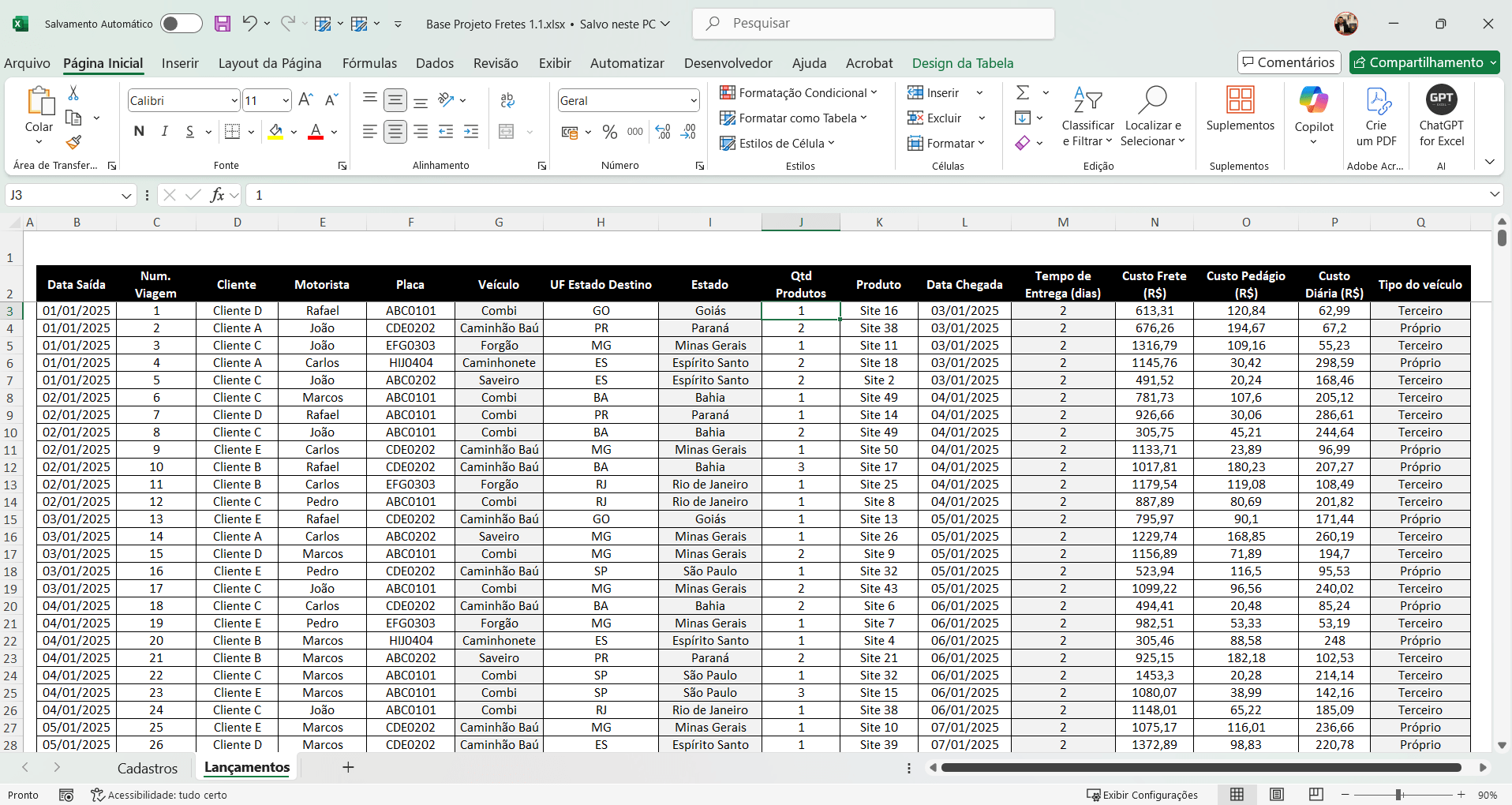Expand the font color dropdown arrow
Viewport: 1512px width, 805px height.
coord(332,133)
